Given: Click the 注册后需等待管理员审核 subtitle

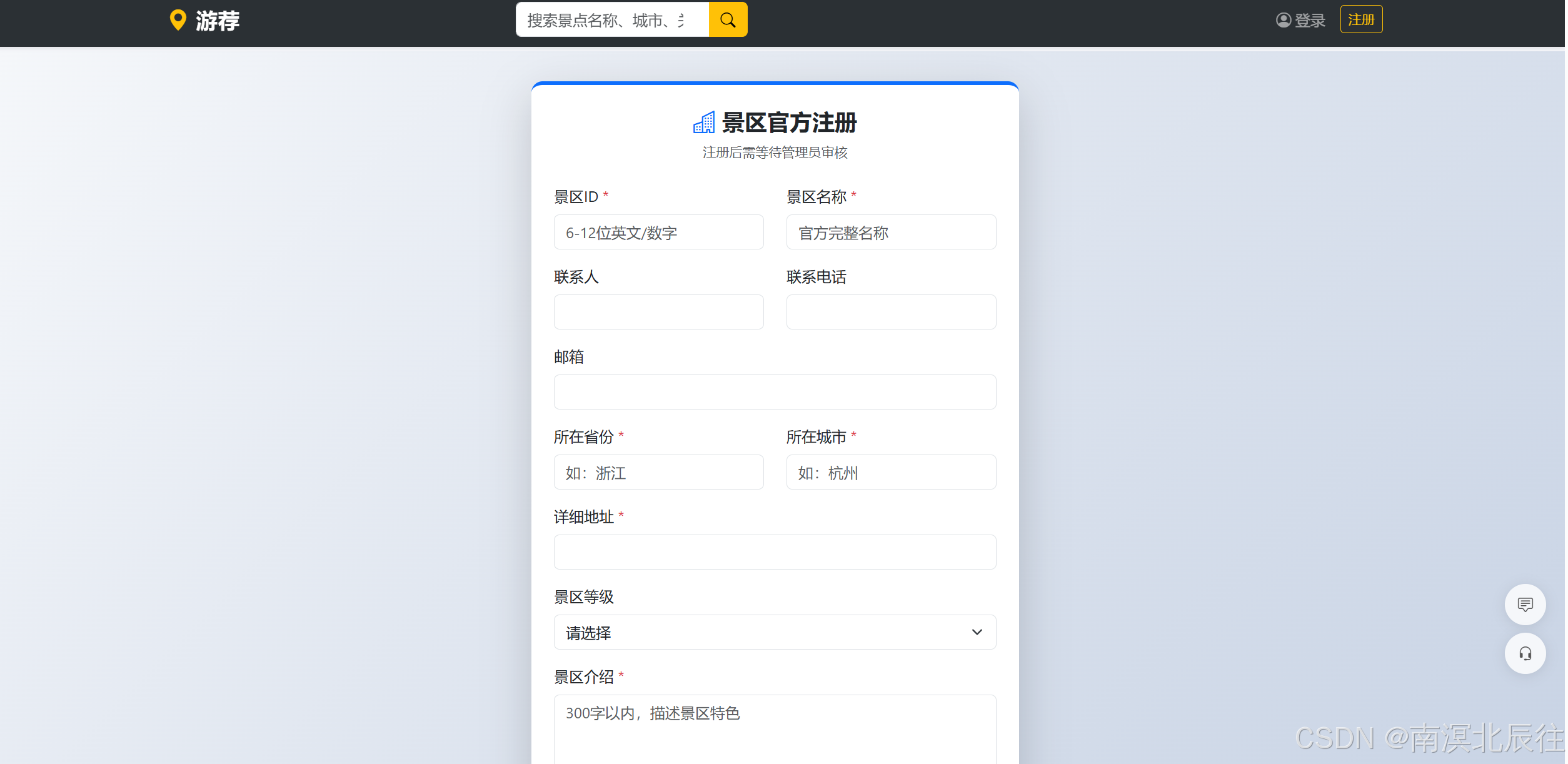Looking at the screenshot, I should tap(775, 153).
